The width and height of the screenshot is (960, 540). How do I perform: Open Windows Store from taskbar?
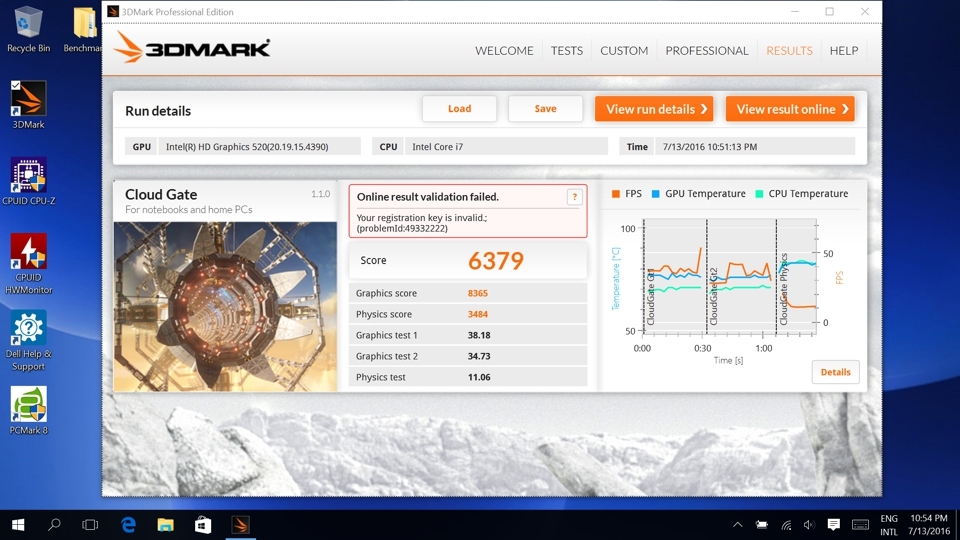tap(203, 525)
